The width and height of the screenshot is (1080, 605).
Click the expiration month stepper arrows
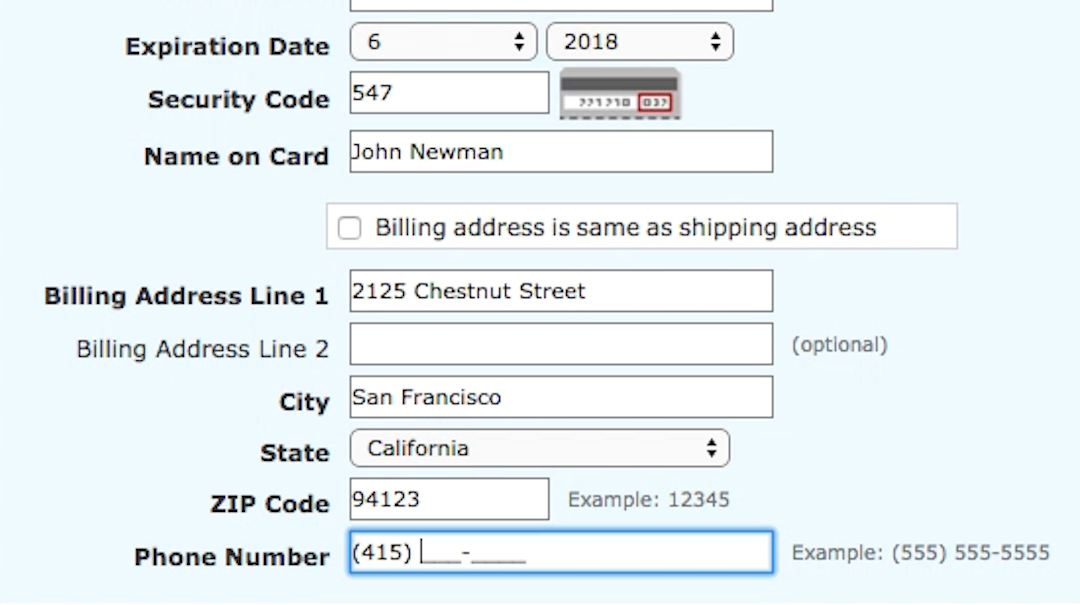click(519, 42)
